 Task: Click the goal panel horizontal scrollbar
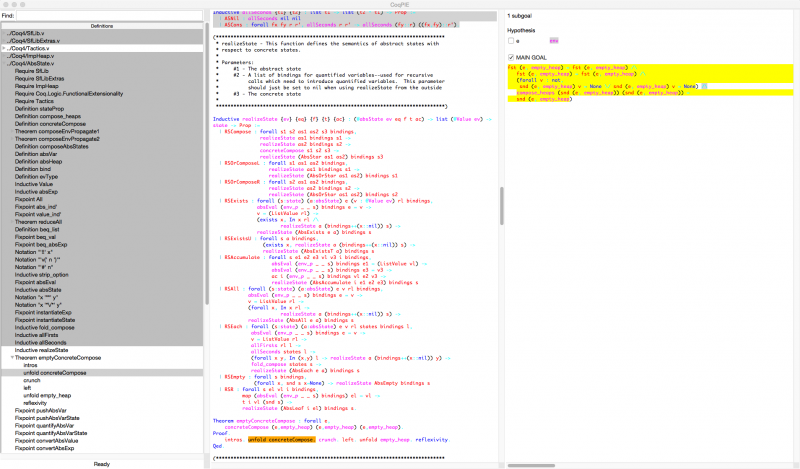[x=531, y=465]
